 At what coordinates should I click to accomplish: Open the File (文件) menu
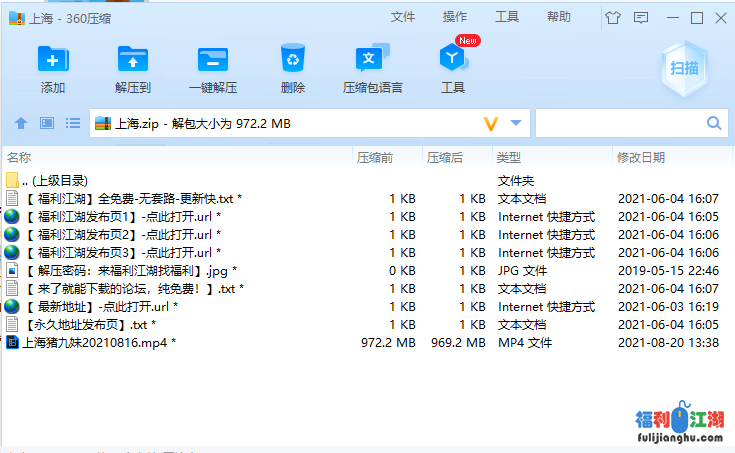click(403, 17)
